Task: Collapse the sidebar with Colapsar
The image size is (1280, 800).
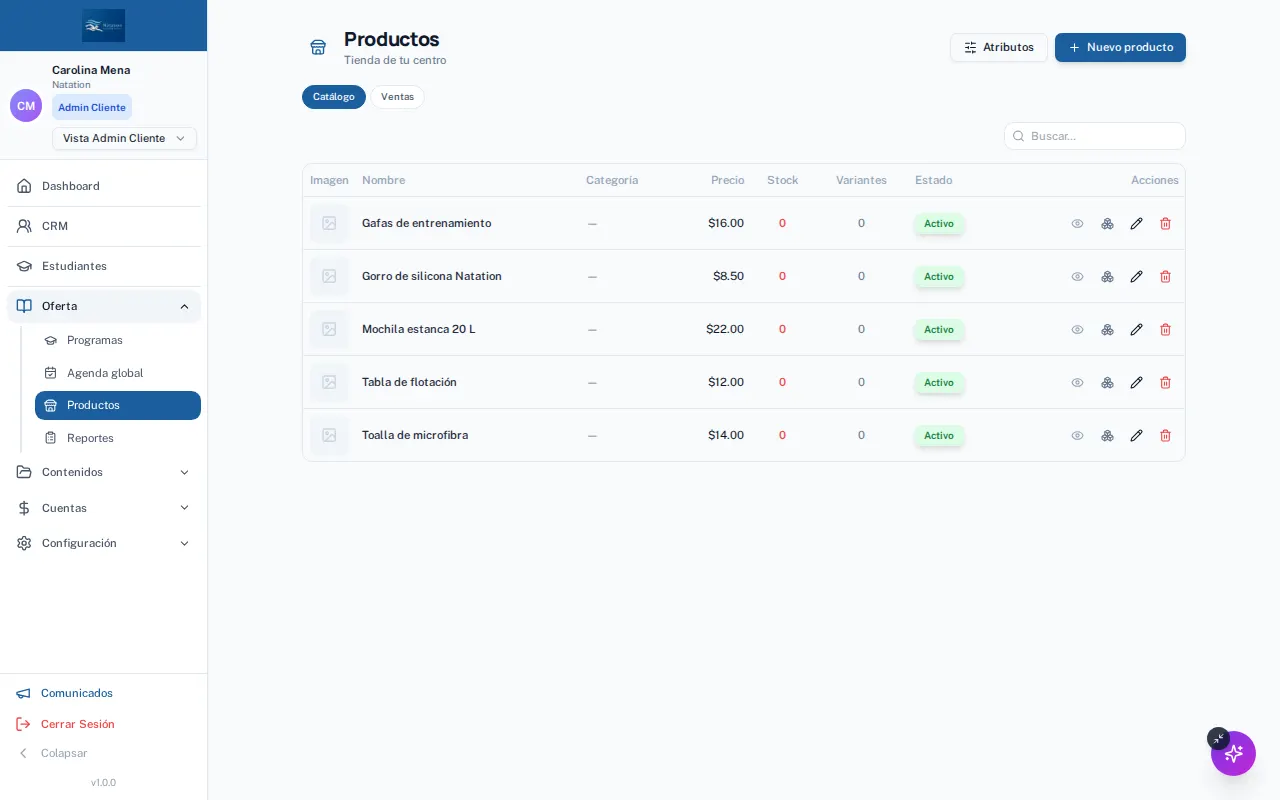Action: point(53,753)
